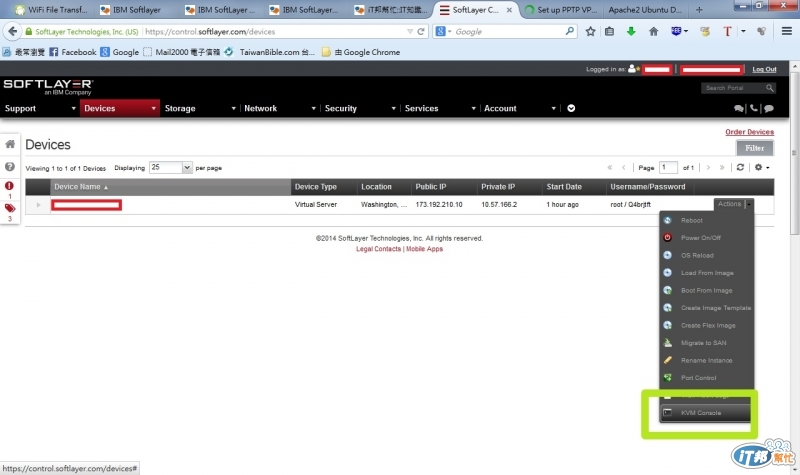
Task: Open the Support menu dropdown
Action: click(x=40, y=108)
